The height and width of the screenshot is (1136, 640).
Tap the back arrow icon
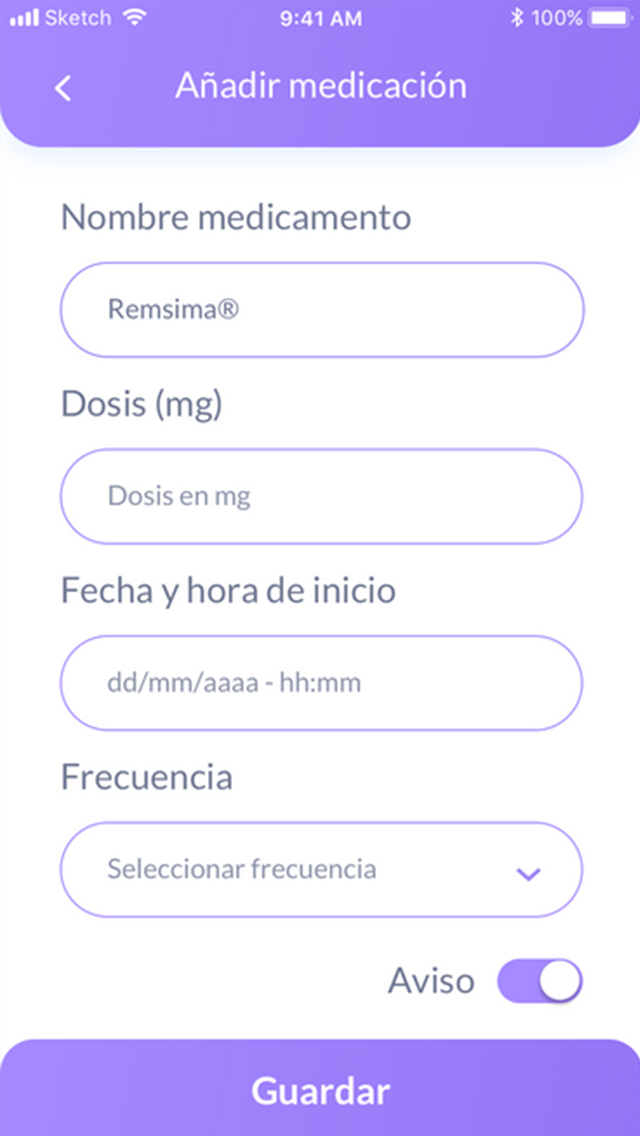point(63,88)
